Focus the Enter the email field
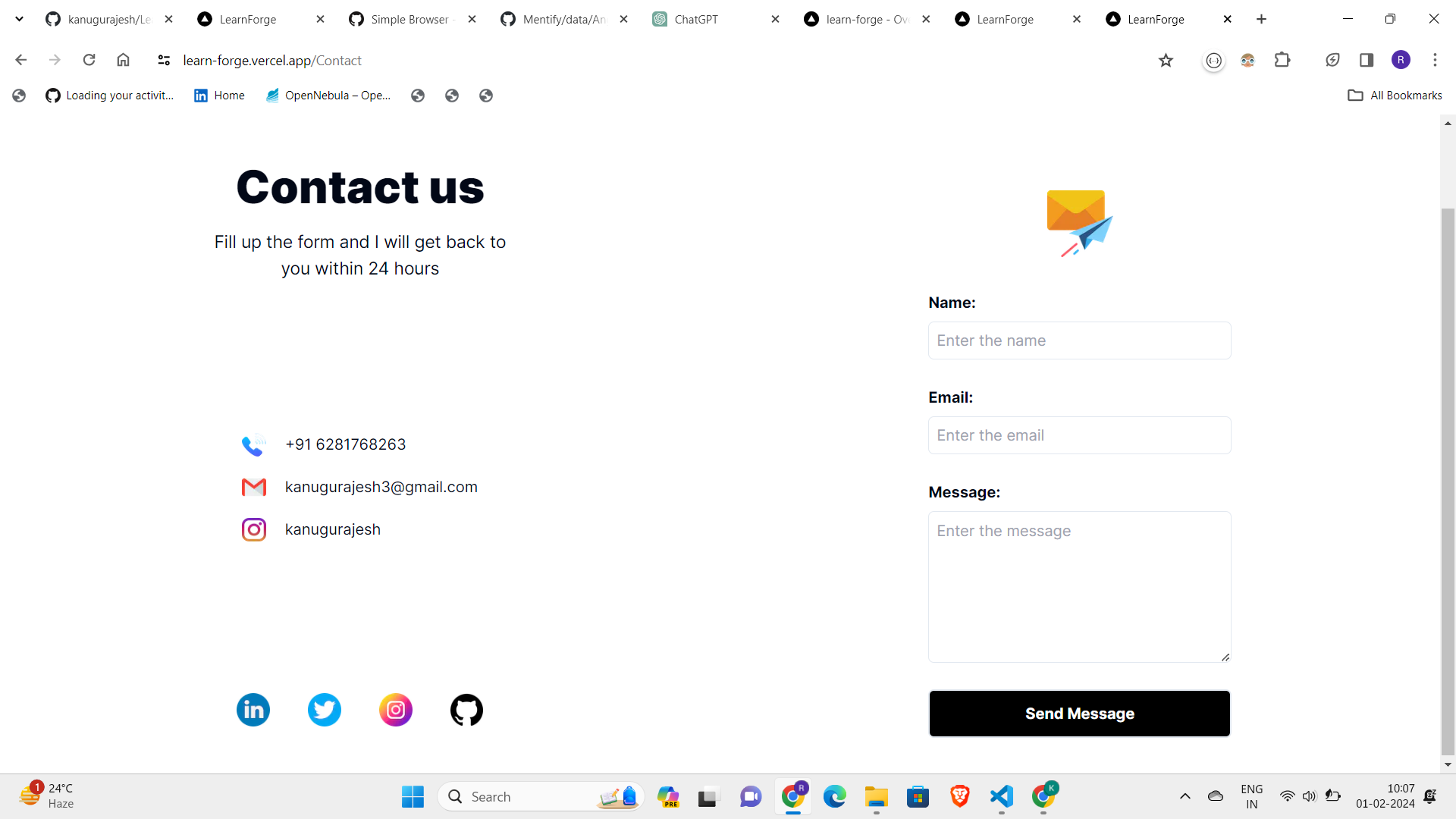 coord(1079,435)
